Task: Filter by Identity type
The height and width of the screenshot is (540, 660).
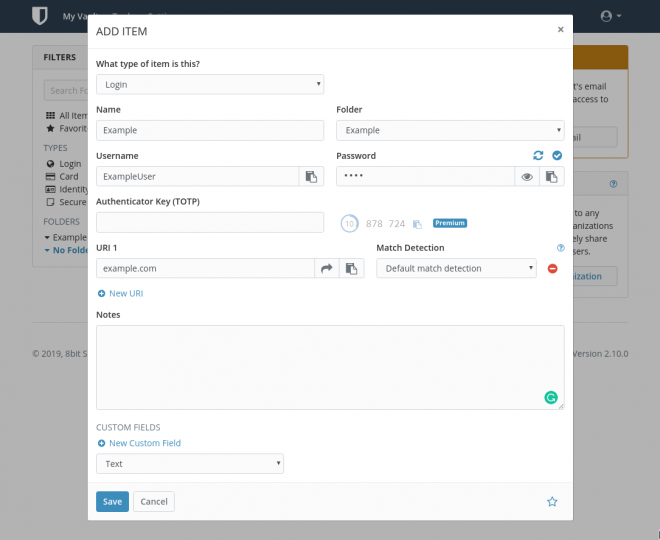Action: click(x=67, y=189)
